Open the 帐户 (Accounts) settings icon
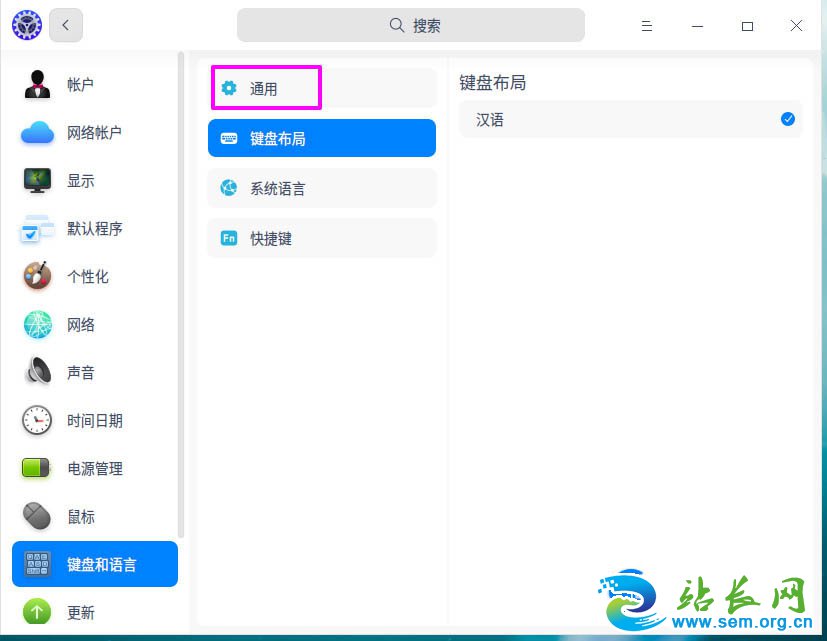Viewport: 827px width, 641px height. click(x=38, y=85)
